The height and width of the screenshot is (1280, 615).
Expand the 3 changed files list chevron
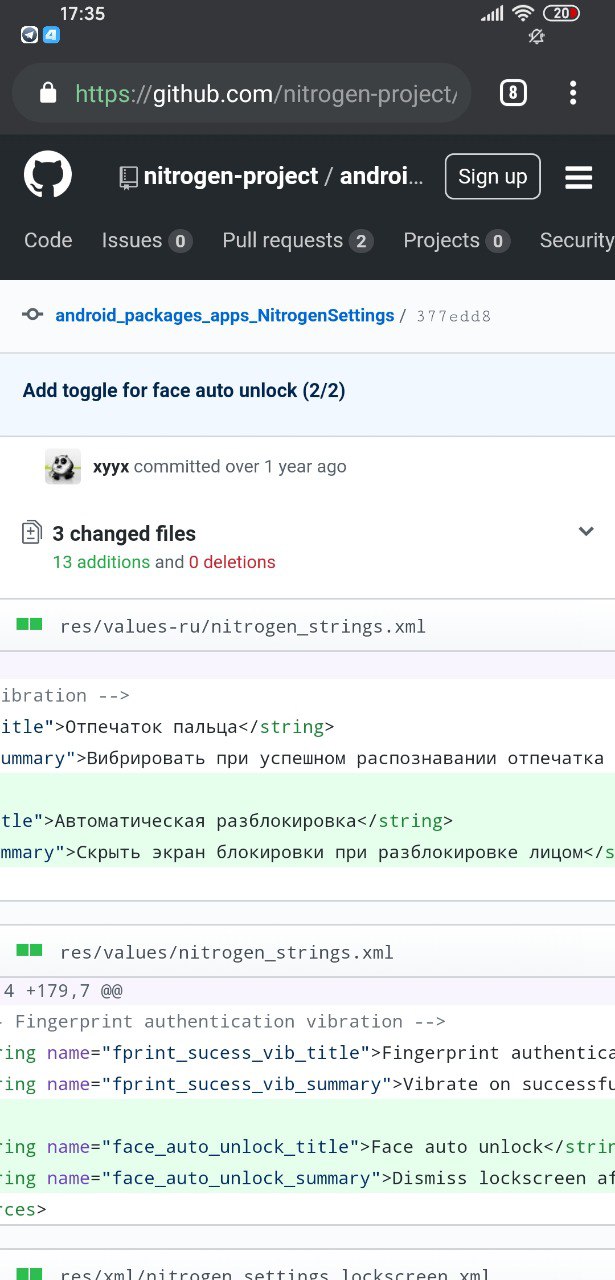587,531
